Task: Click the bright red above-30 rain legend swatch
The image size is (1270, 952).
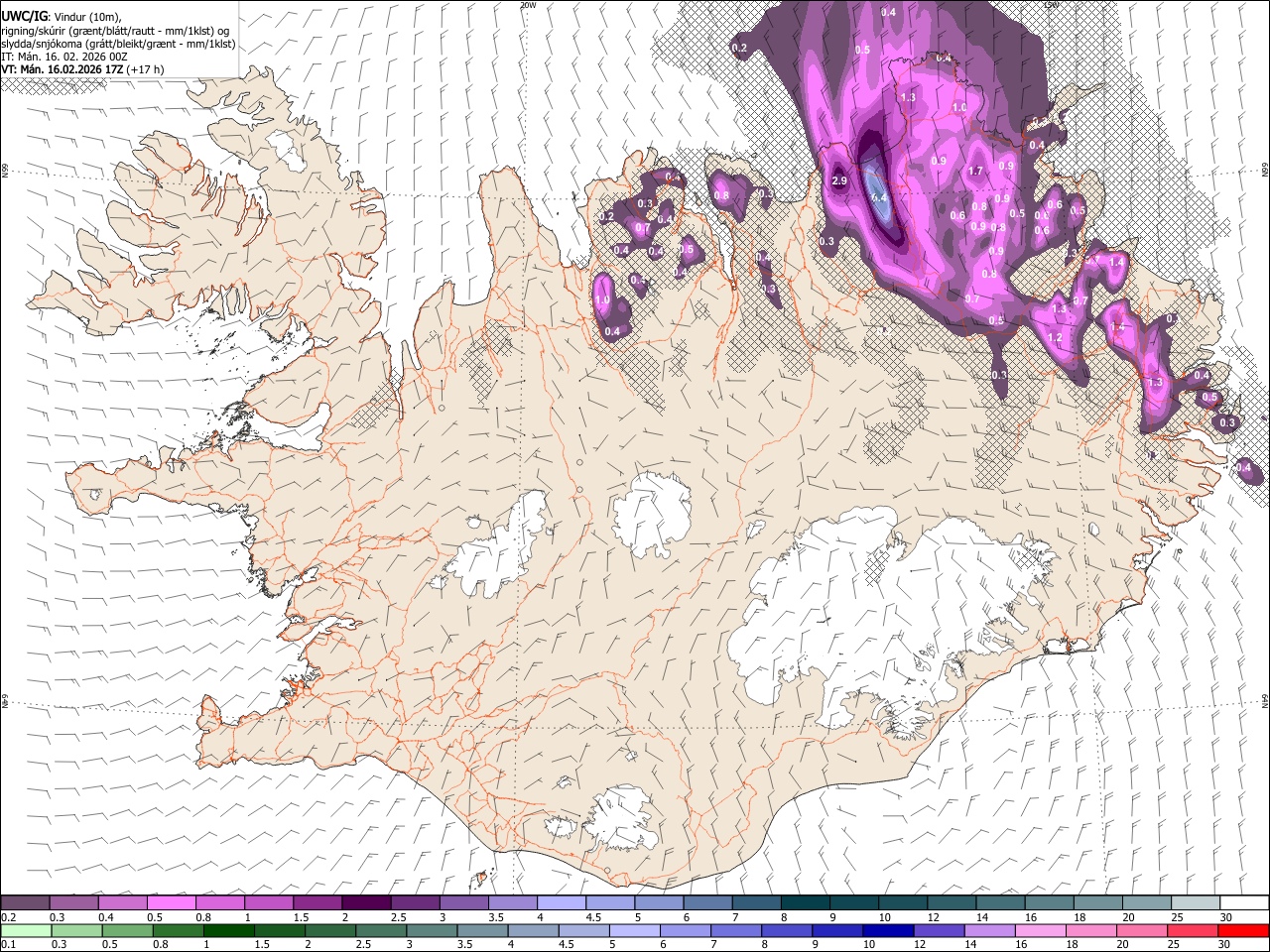Action: tap(1242, 930)
